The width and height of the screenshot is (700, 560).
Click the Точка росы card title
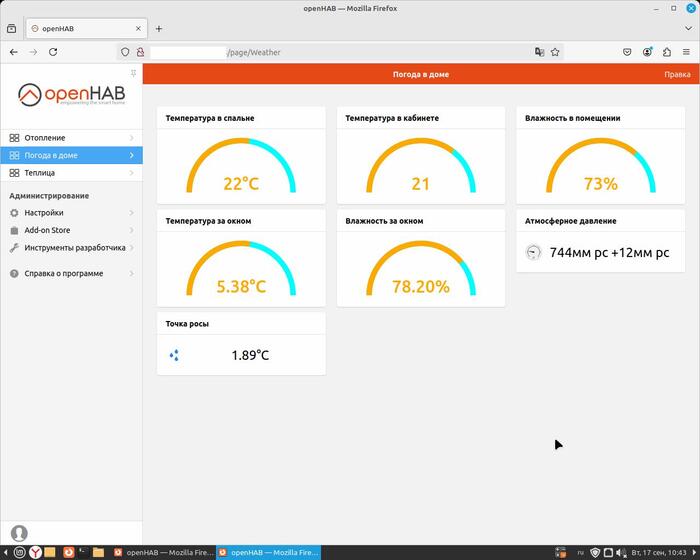pos(187,324)
